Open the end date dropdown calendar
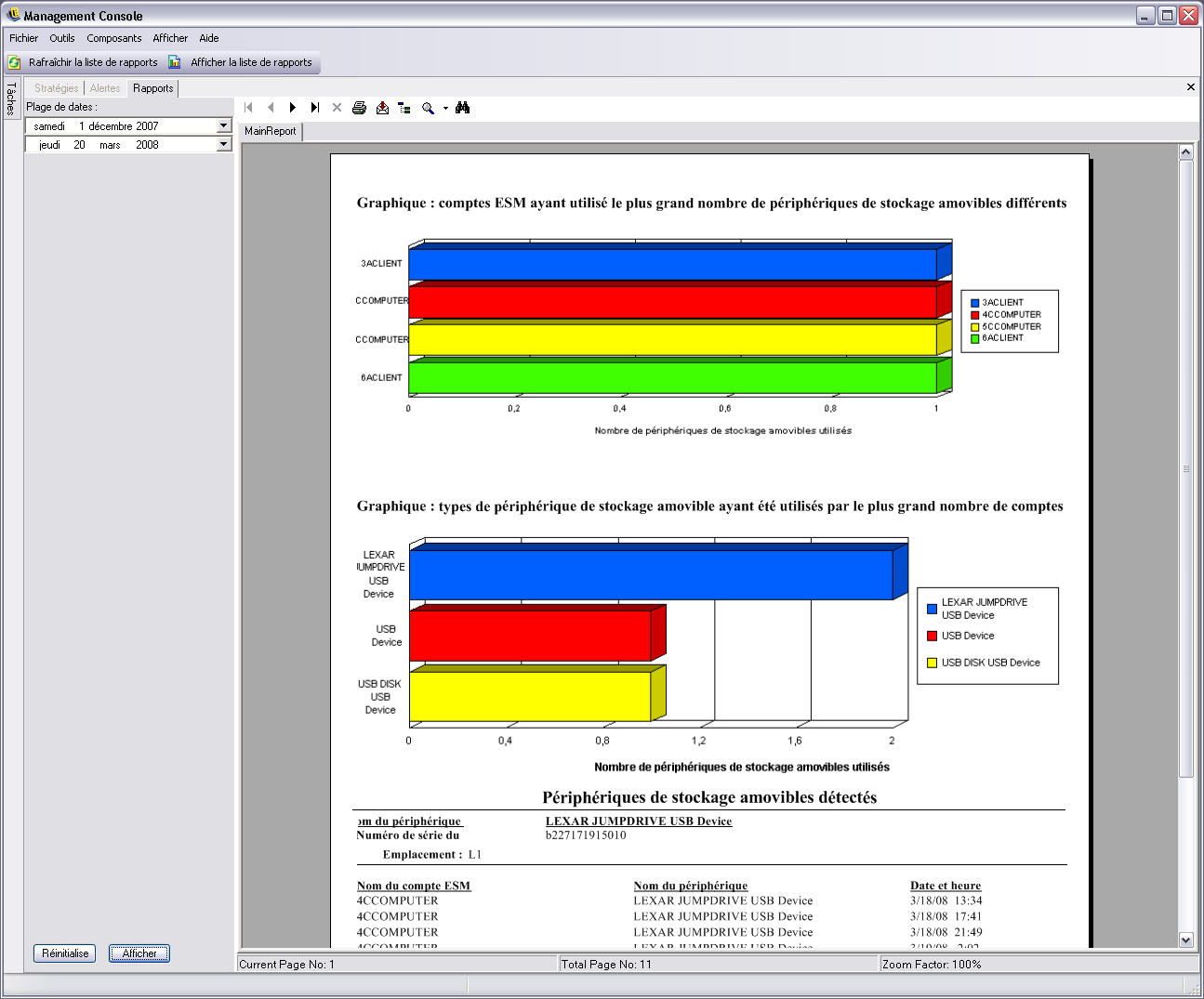 [x=223, y=144]
